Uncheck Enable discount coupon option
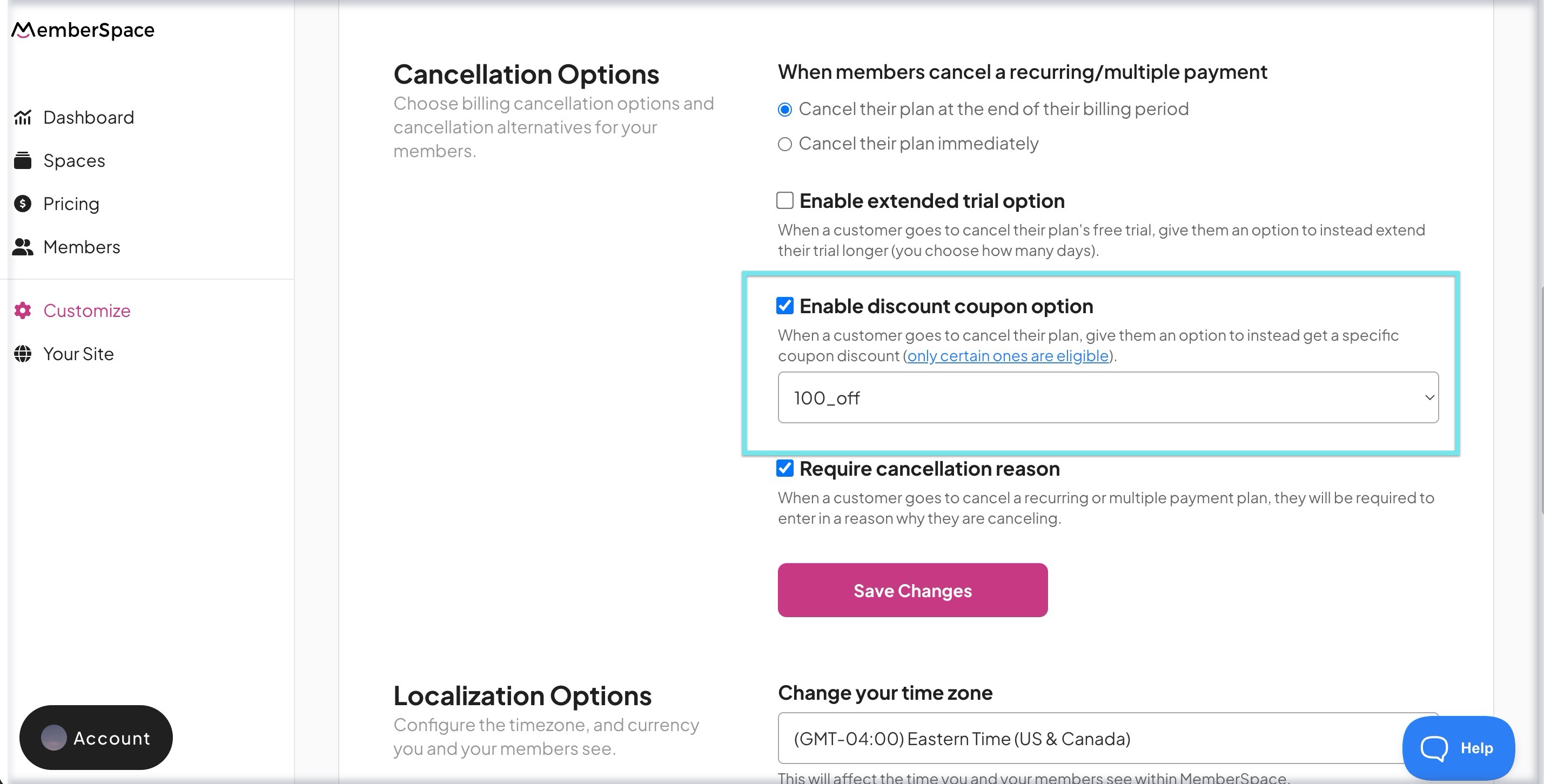This screenshot has height=784, width=1544. coord(784,306)
